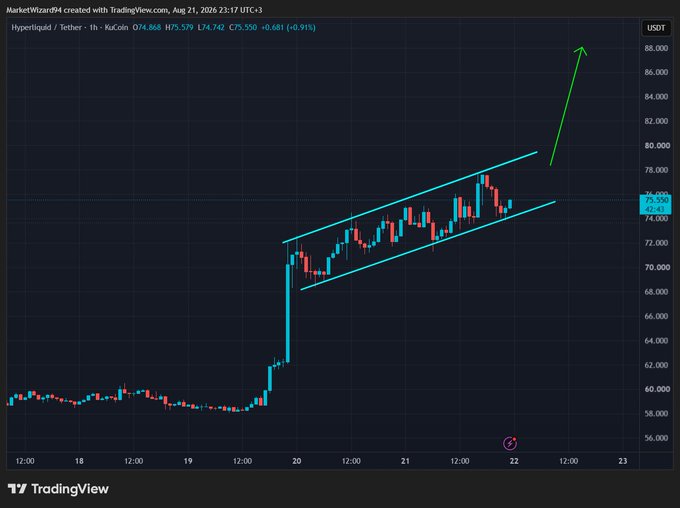This screenshot has height=508, width=680.
Task: Click the KuCoin exchange label in the legend
Action: click(x=116, y=27)
